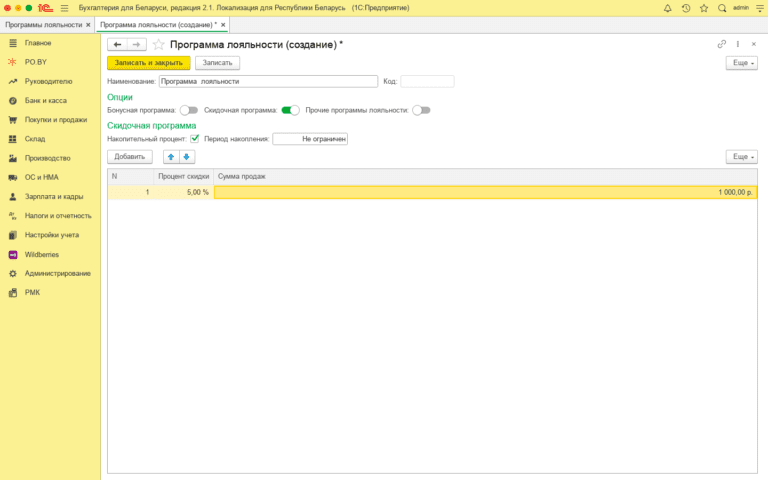Add this form to favorites star
Viewport: 768px width, 480px height.
158,44
